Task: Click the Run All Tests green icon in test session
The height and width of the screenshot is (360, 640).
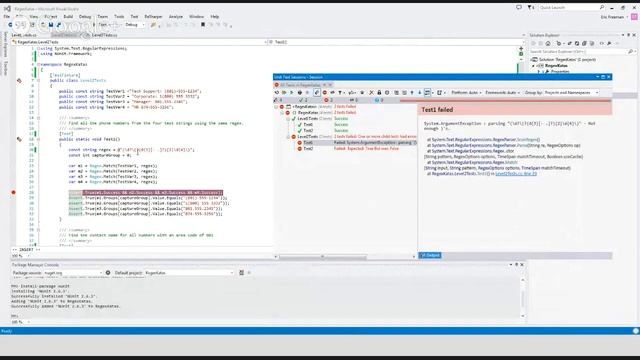Action: (284, 93)
